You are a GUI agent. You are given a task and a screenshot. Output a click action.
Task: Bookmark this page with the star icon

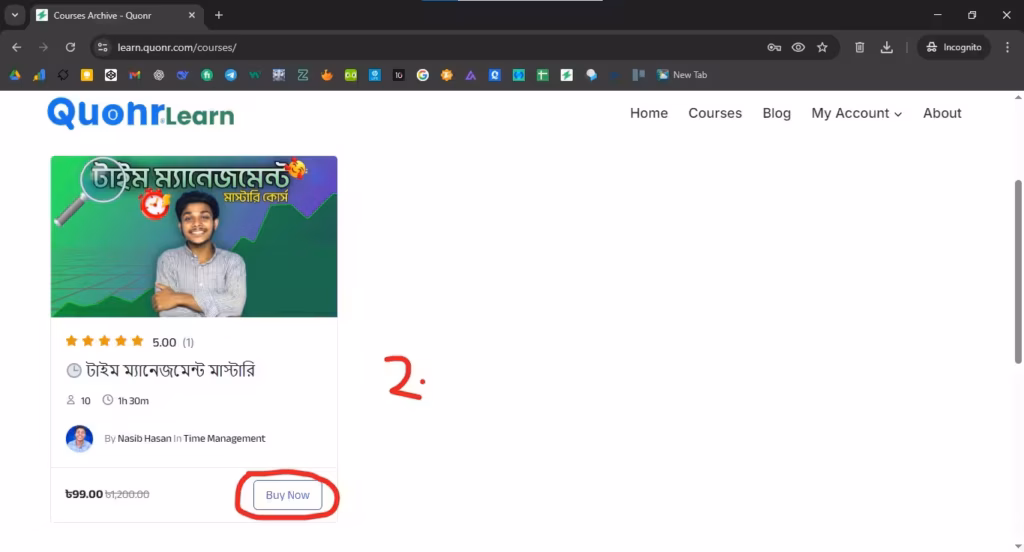(x=822, y=47)
